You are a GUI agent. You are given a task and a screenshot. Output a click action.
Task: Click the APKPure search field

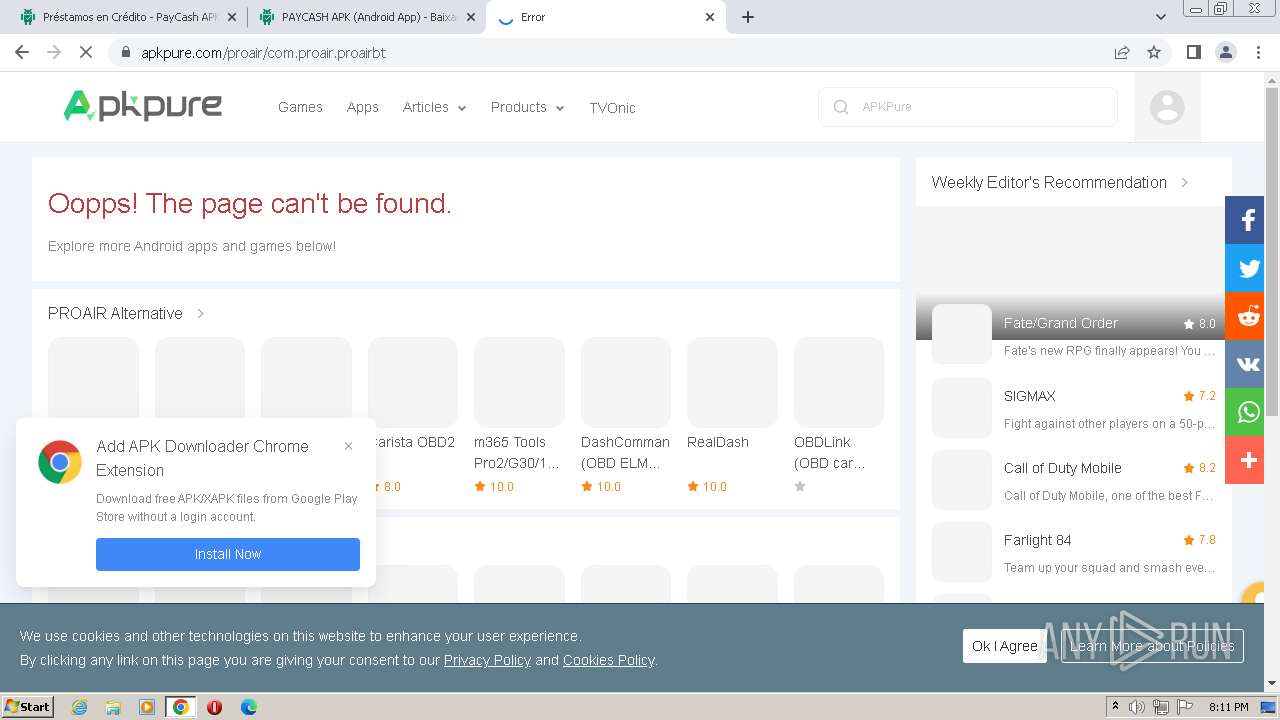tap(968, 107)
